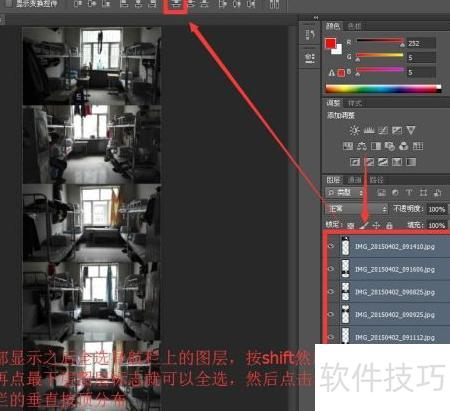Add a Channel Mixer adjustment (three circles)
Viewport: 450px width, 411px height.
(404, 146)
